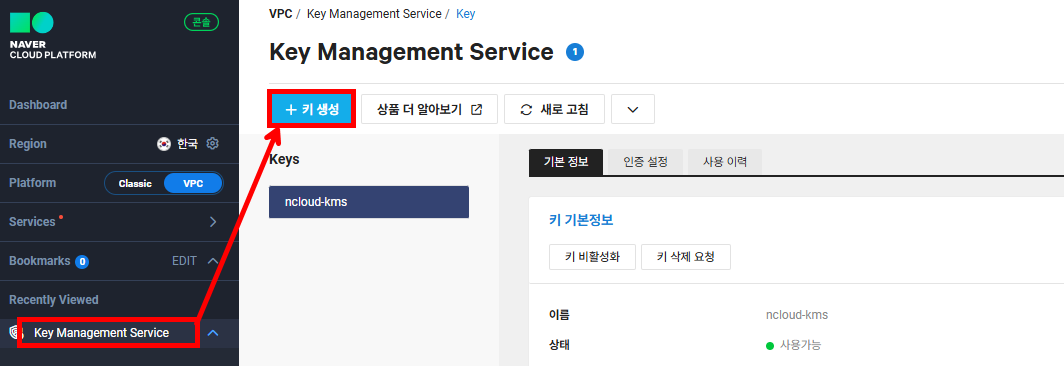Open Dashboard in the sidebar
This screenshot has width=1064, height=366.
coord(38,105)
